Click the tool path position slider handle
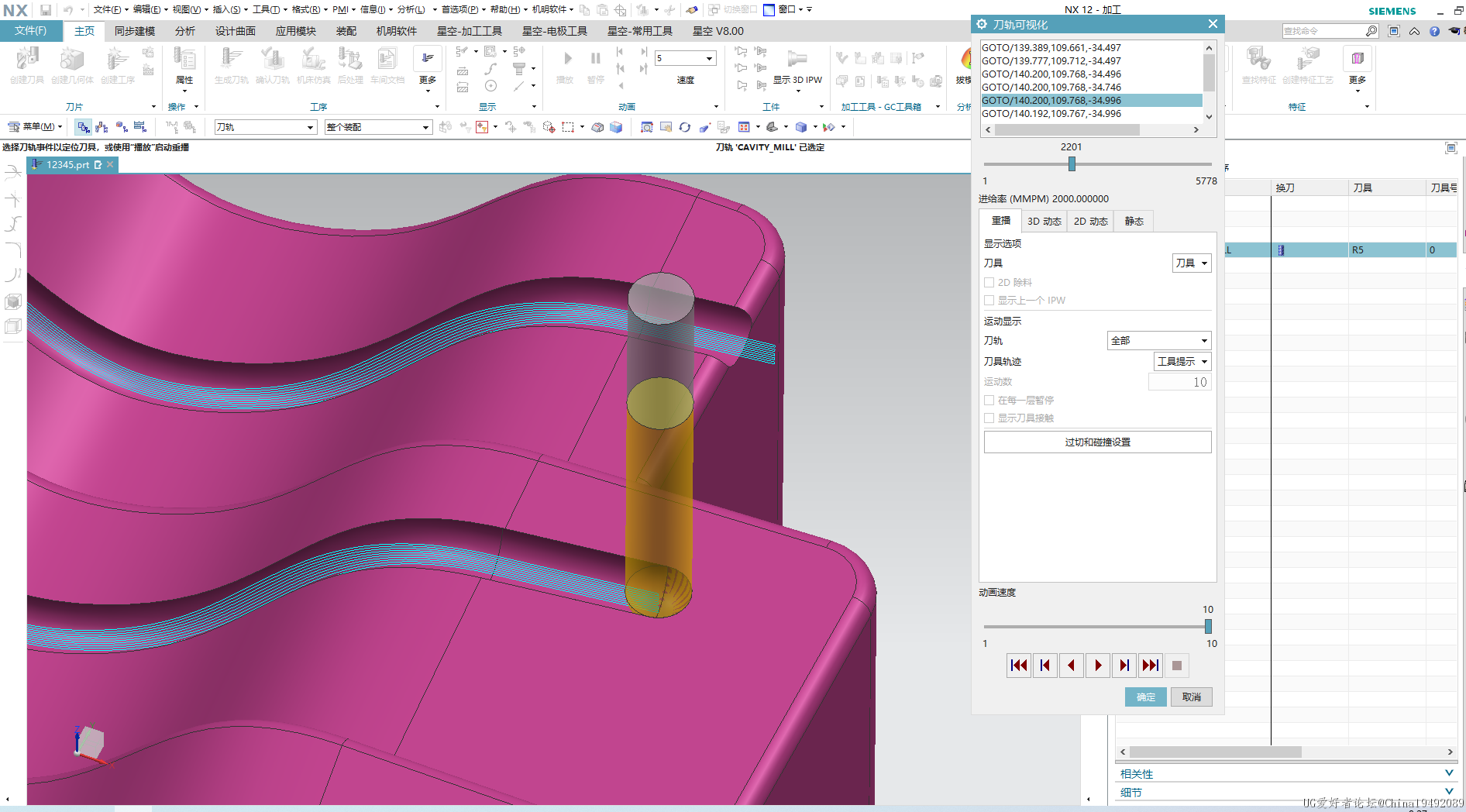Image resolution: width=1466 pixels, height=812 pixels. (x=1072, y=164)
